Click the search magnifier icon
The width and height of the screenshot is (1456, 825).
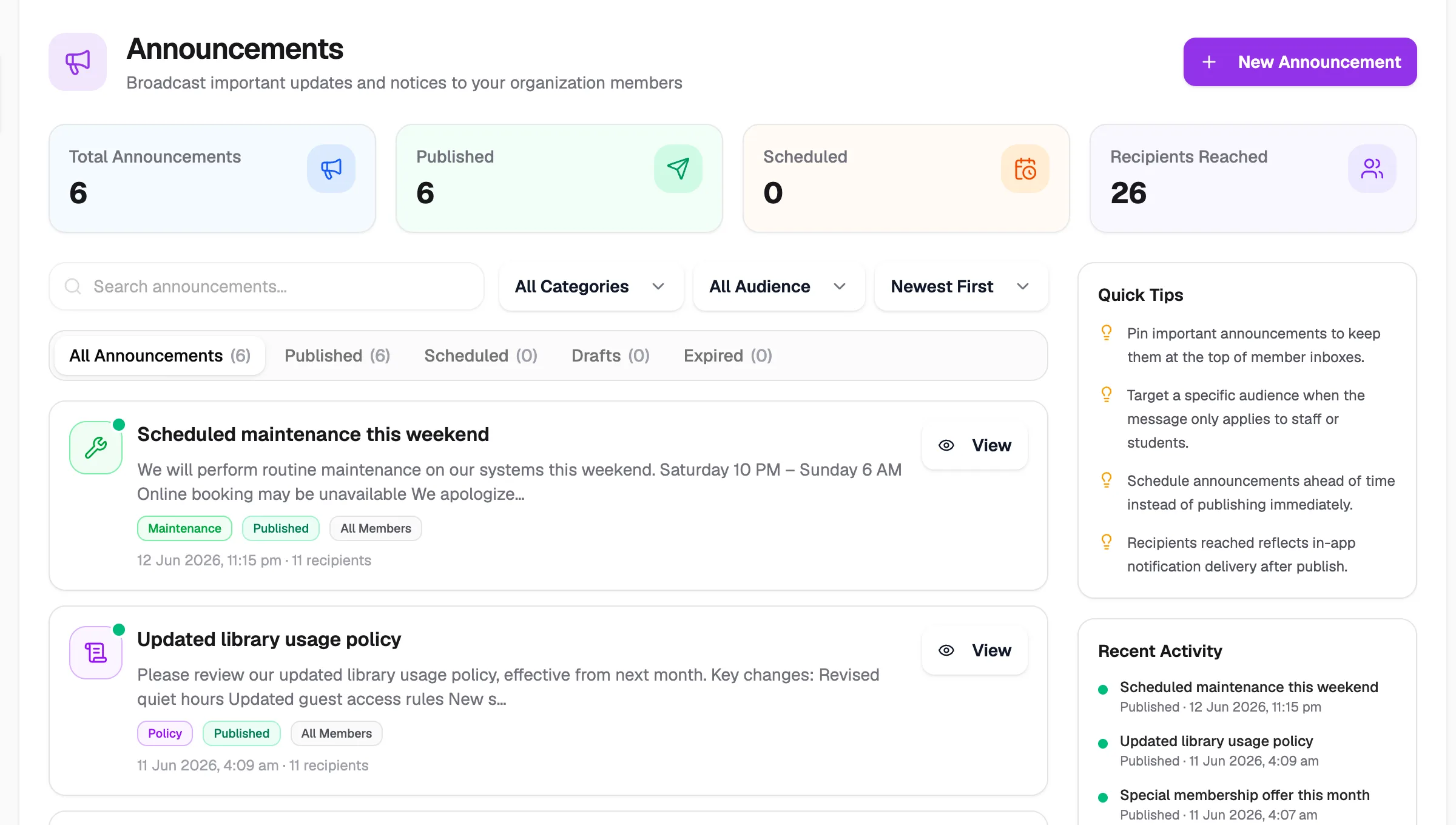click(73, 286)
